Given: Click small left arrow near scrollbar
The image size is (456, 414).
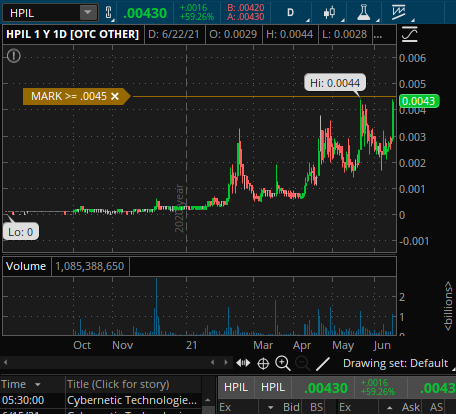Looking at the screenshot, I should 213,362.
